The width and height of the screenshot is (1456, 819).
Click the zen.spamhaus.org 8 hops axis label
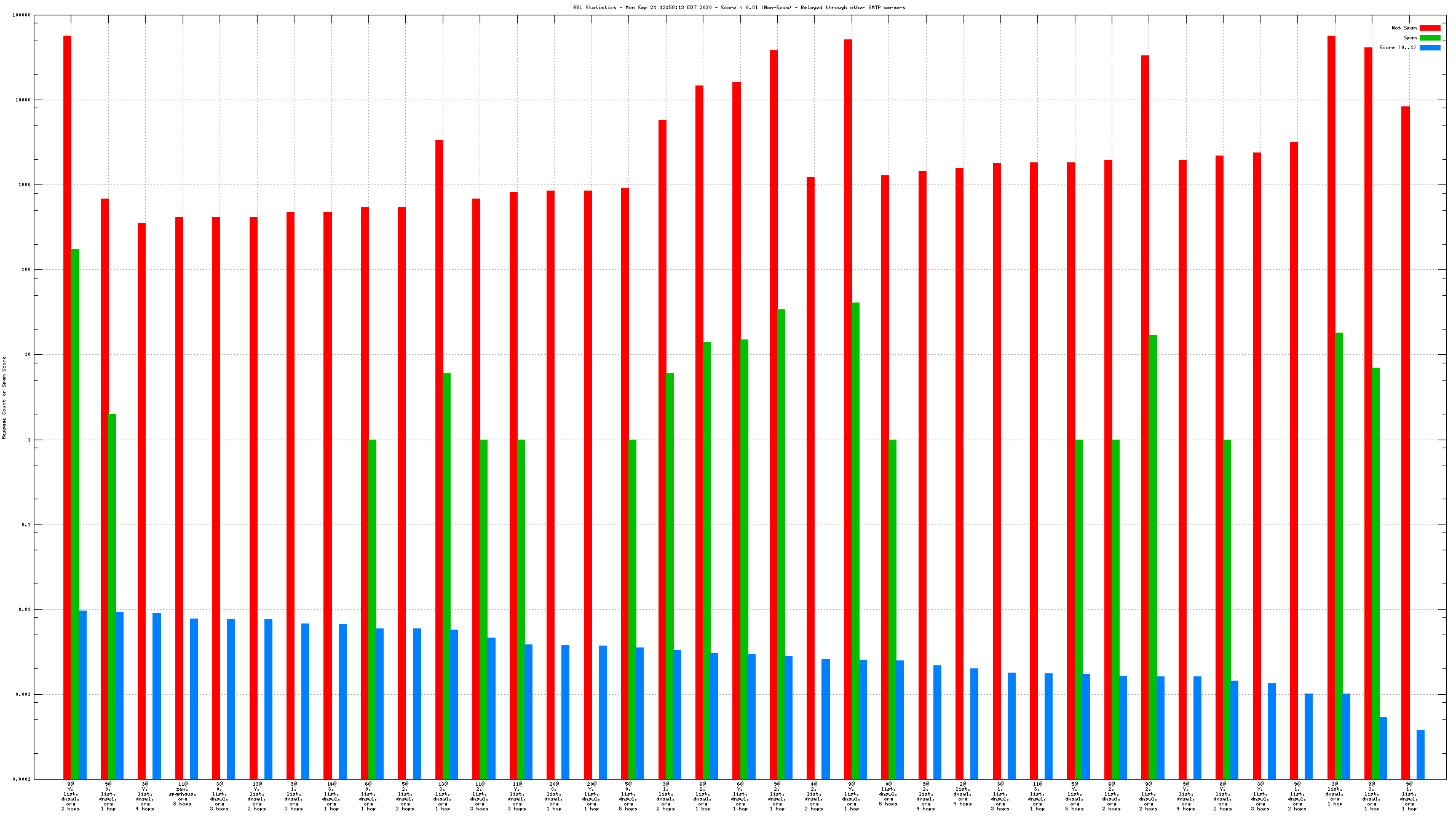183,794
